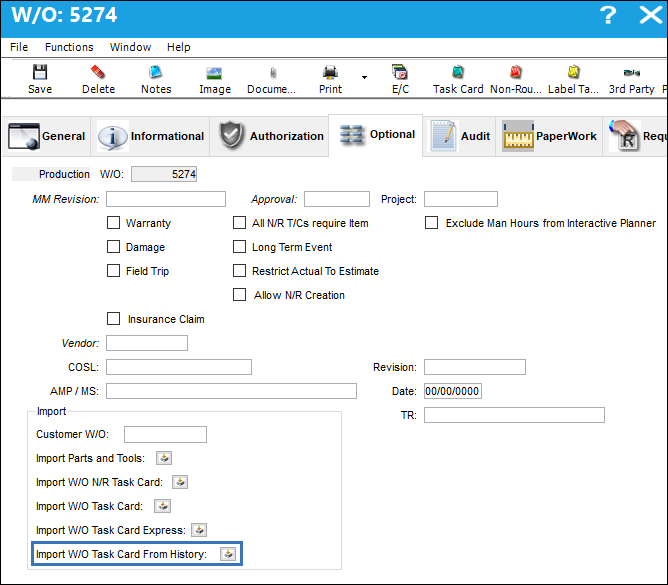668x585 pixels.
Task: Click the Revision input field
Action: [475, 367]
